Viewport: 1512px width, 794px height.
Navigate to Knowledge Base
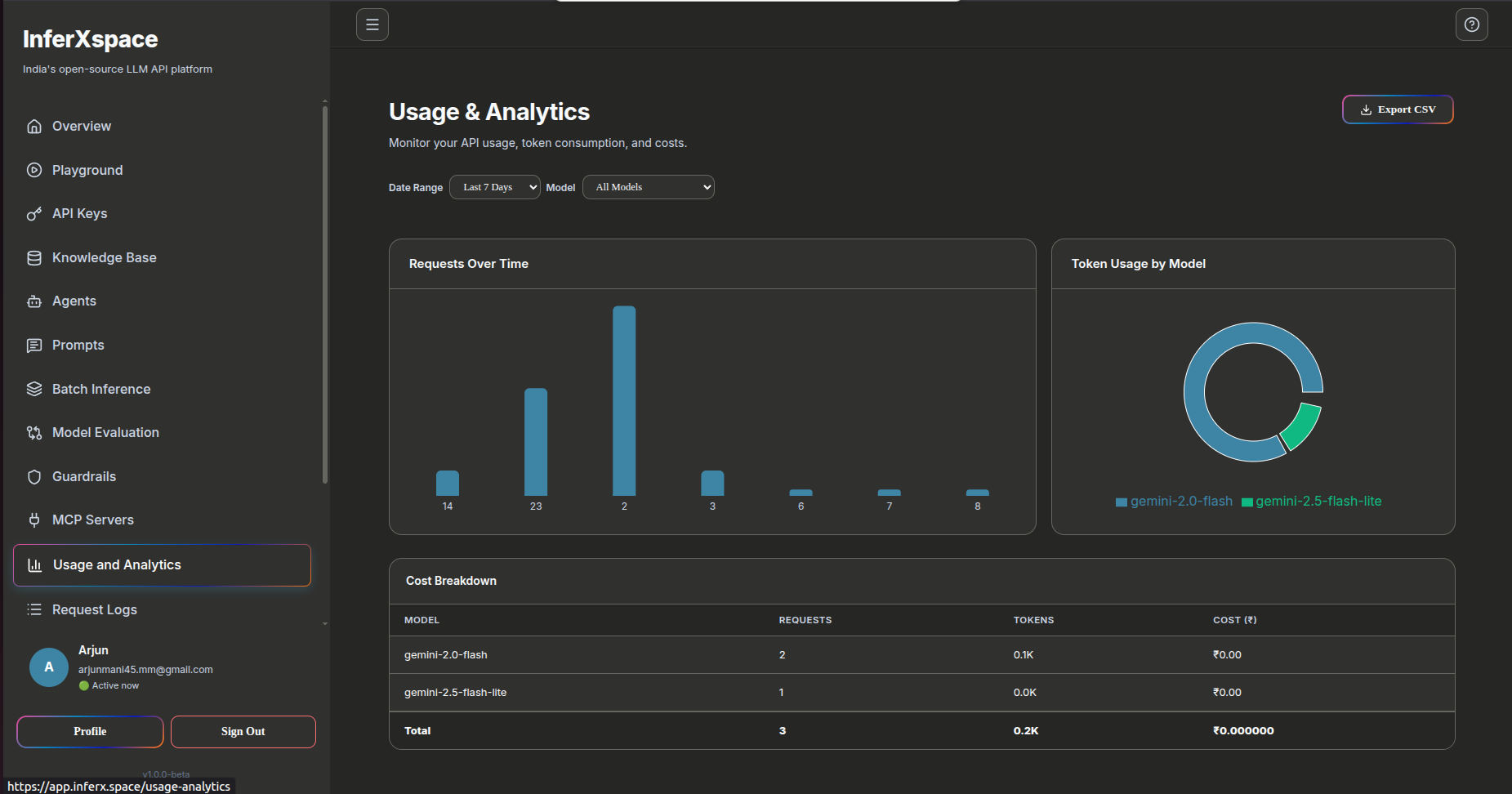pos(105,257)
